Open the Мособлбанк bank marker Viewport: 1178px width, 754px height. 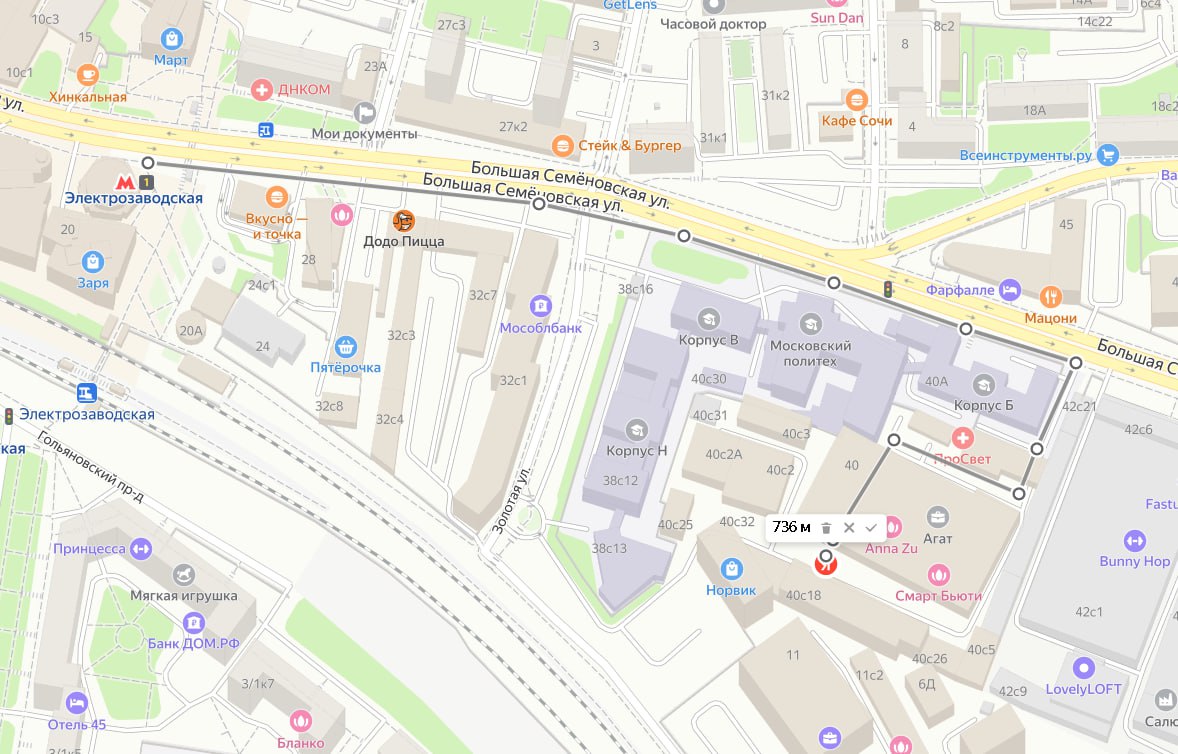(x=540, y=306)
